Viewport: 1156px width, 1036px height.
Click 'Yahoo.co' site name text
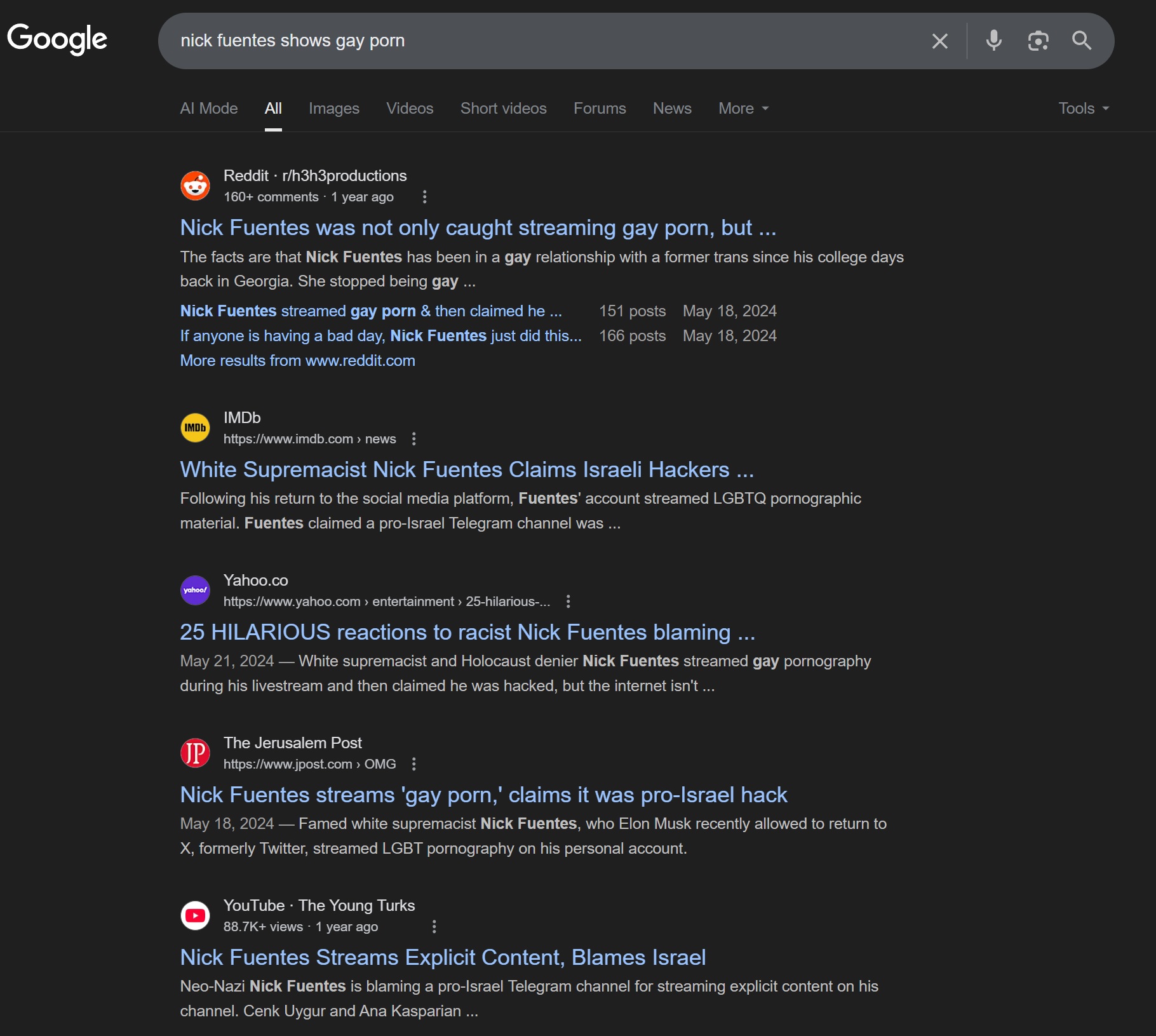click(255, 581)
